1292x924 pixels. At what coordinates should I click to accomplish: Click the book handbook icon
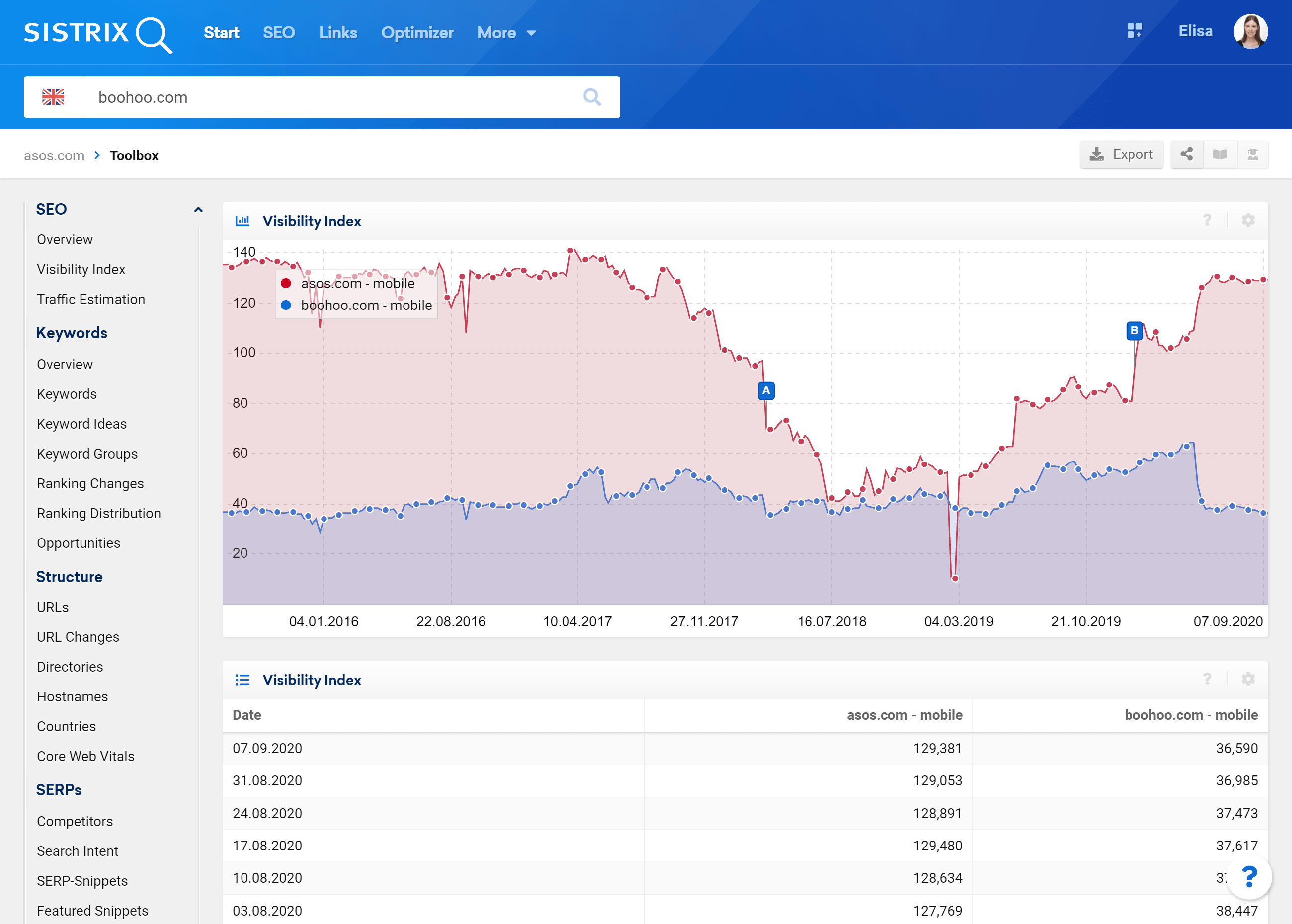1220,155
